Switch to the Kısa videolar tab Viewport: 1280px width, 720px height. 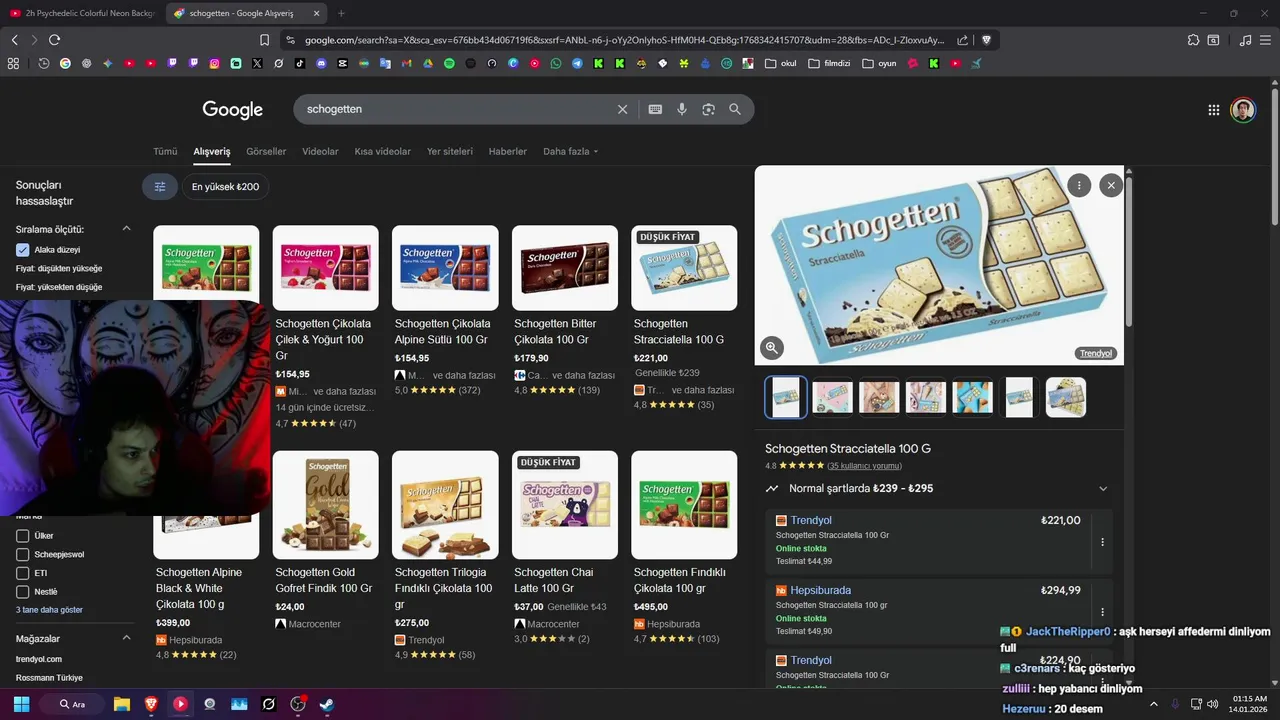point(382,152)
